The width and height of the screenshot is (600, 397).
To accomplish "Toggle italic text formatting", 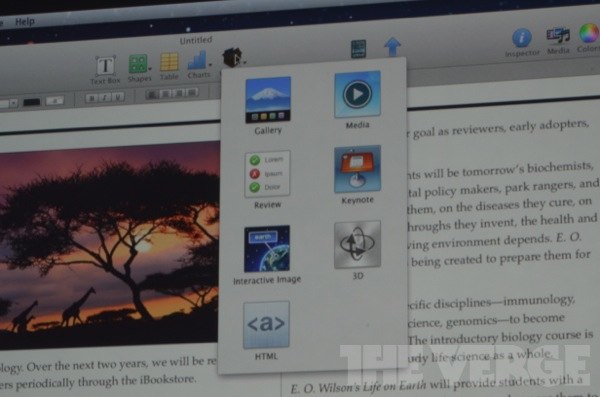I will tap(104, 97).
